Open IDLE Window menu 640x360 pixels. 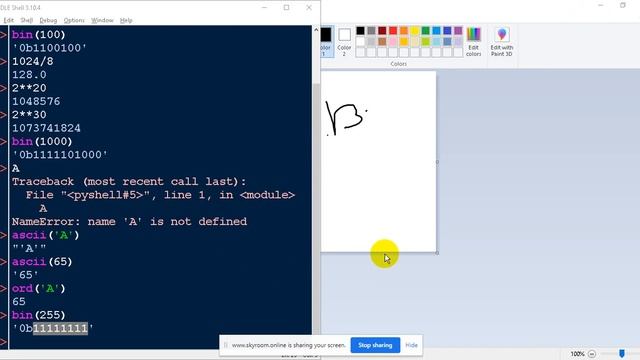(x=102, y=20)
